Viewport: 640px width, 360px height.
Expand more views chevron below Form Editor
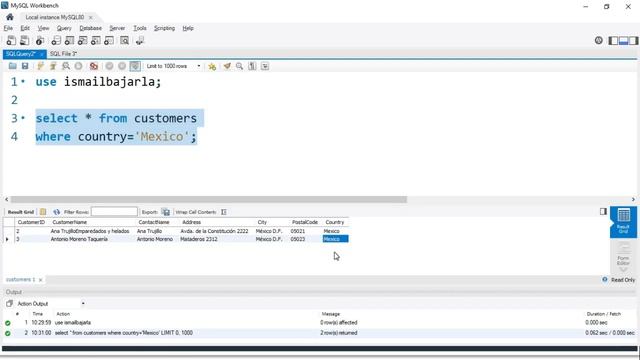coord(623,270)
